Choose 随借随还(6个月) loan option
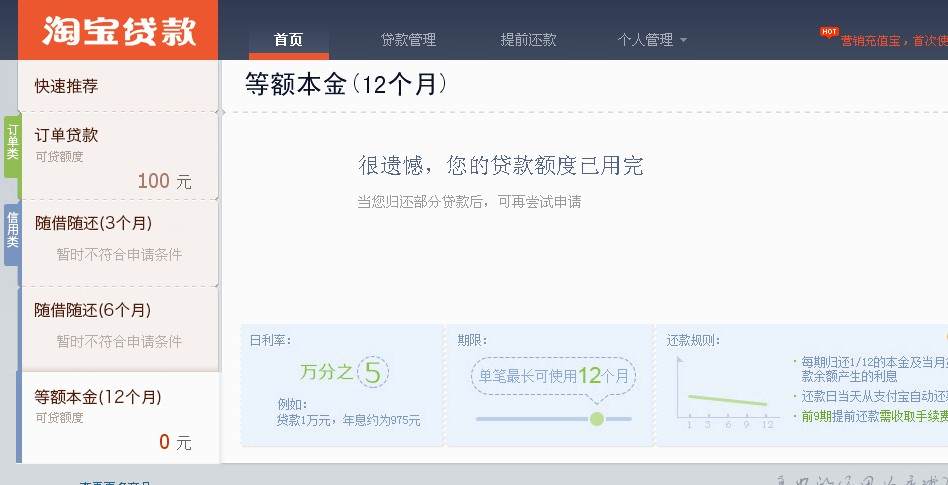948x485 pixels. point(118,329)
